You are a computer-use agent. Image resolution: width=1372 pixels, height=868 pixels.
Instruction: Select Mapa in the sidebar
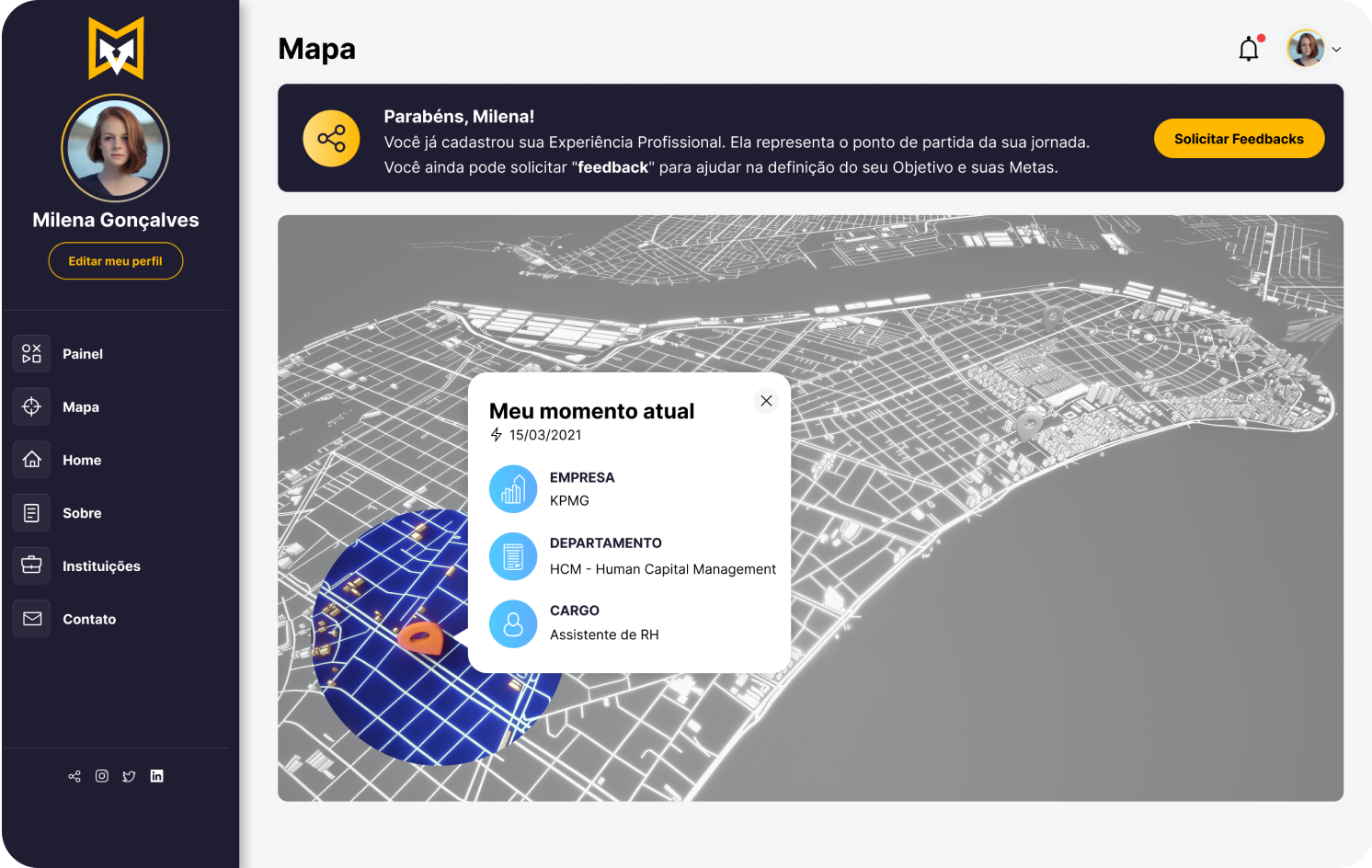(81, 407)
